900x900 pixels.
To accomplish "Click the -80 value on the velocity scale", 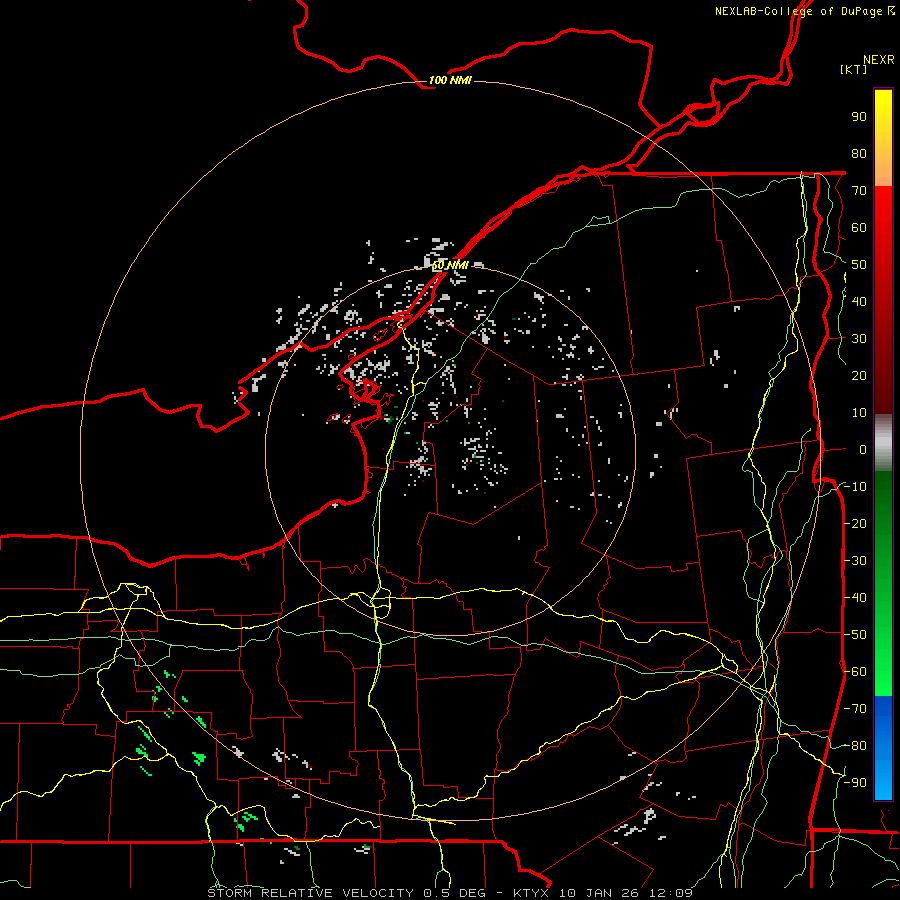I will [855, 746].
